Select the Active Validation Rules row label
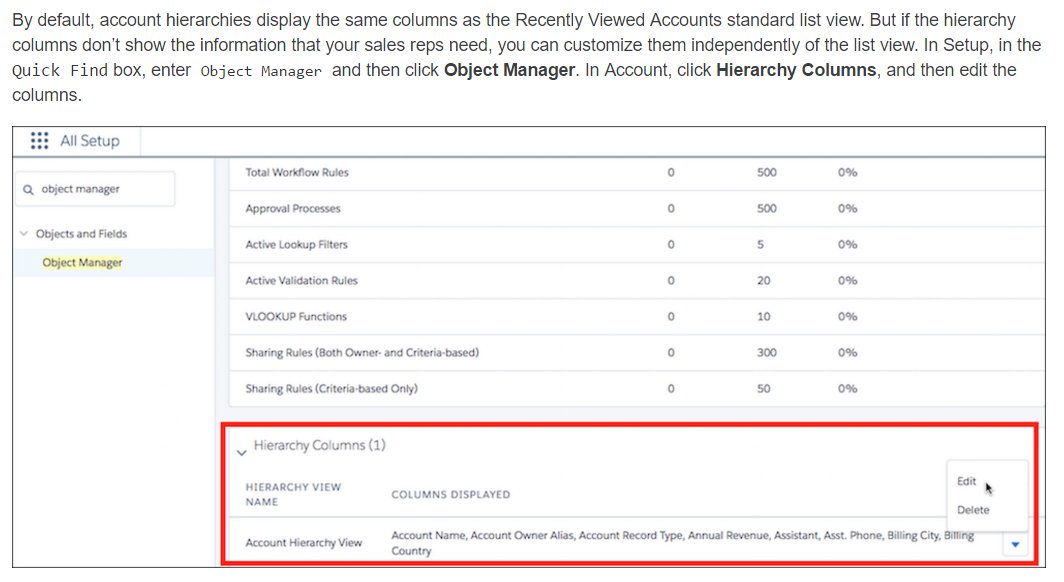Image resolution: width=1064 pixels, height=582 pixels. tap(301, 280)
